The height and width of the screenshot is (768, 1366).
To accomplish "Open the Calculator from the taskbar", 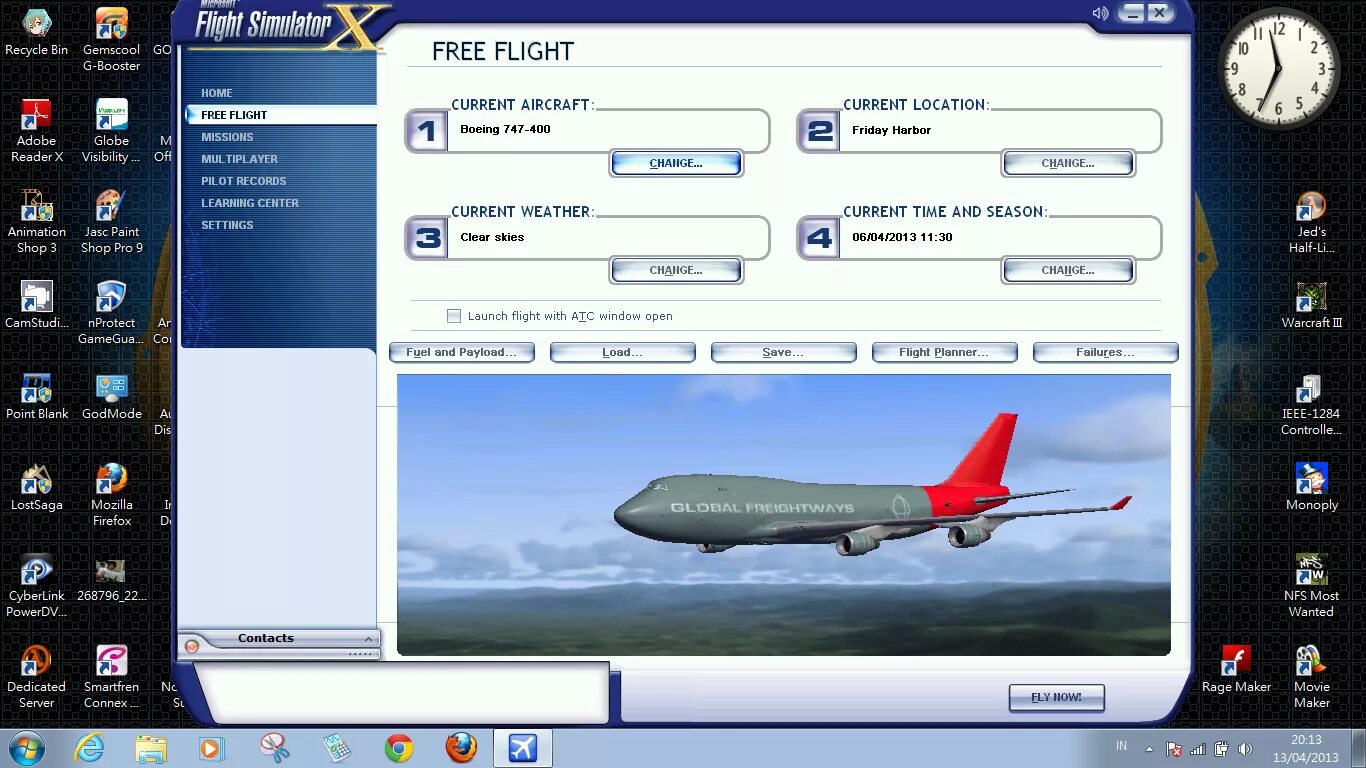I will pos(336,748).
